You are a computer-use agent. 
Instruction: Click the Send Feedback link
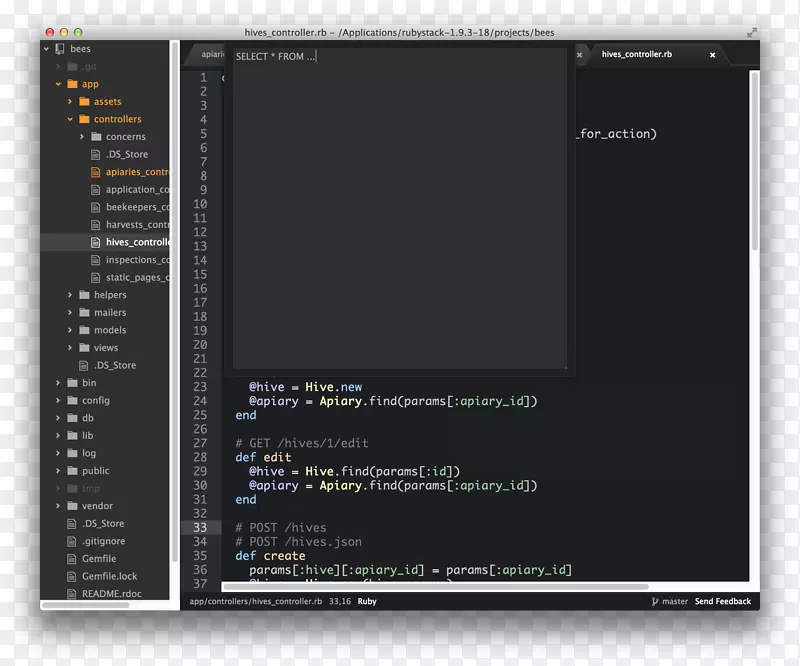(723, 602)
